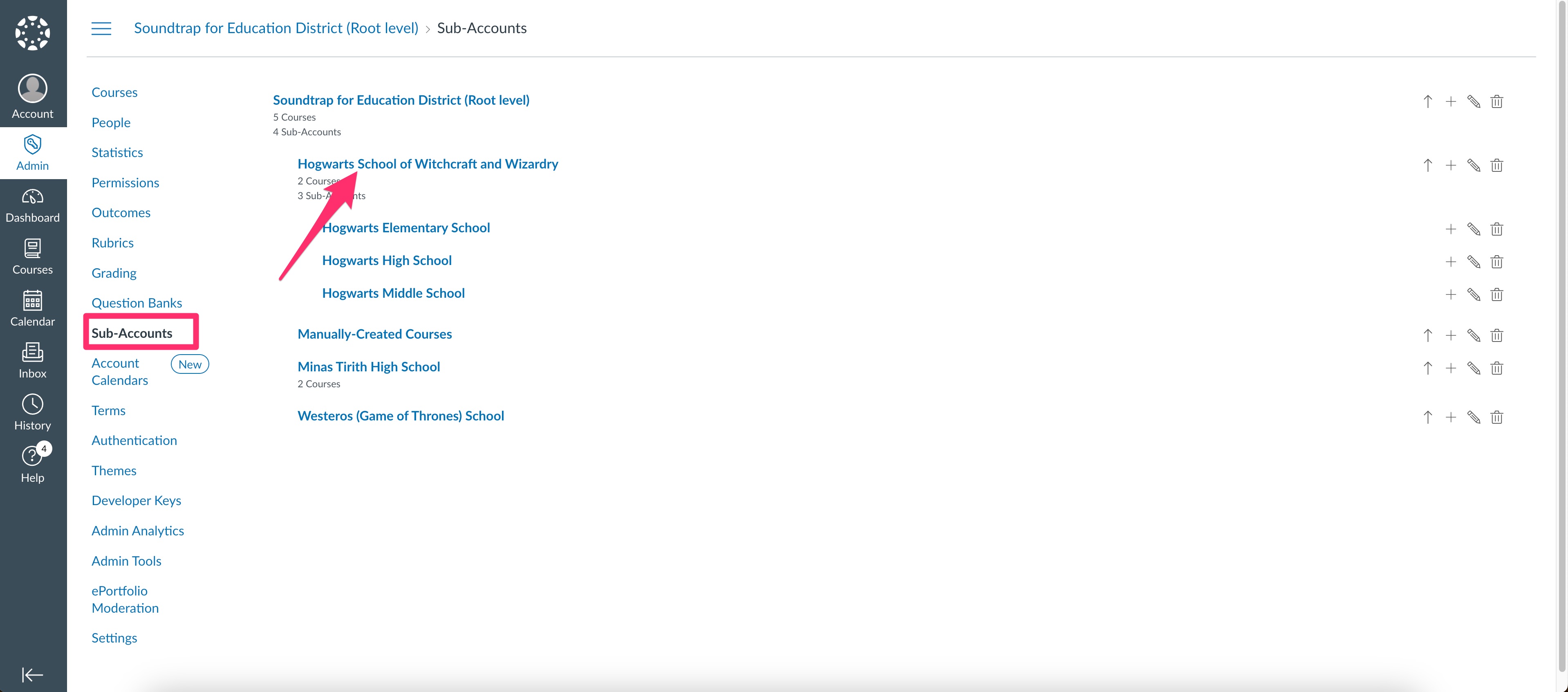Navigate to Soundtrap for Education District breadcrumb
This screenshot has height=692, width=1568.
276,27
